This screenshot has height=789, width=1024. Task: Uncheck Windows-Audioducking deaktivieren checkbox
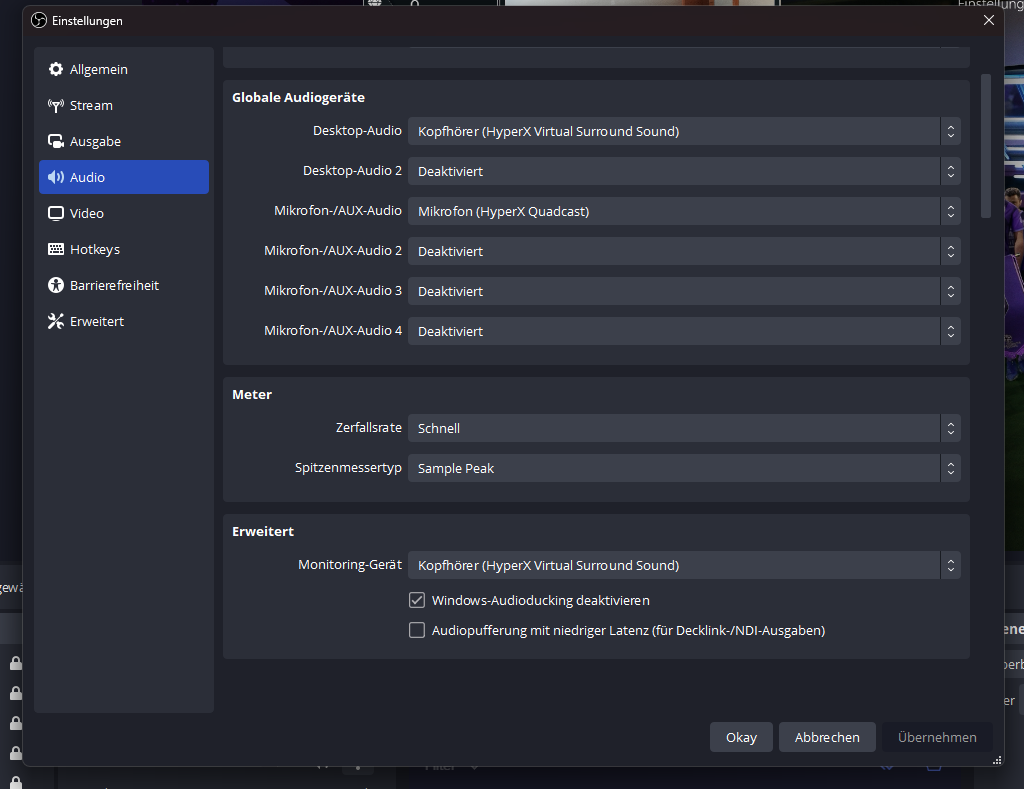click(x=417, y=601)
